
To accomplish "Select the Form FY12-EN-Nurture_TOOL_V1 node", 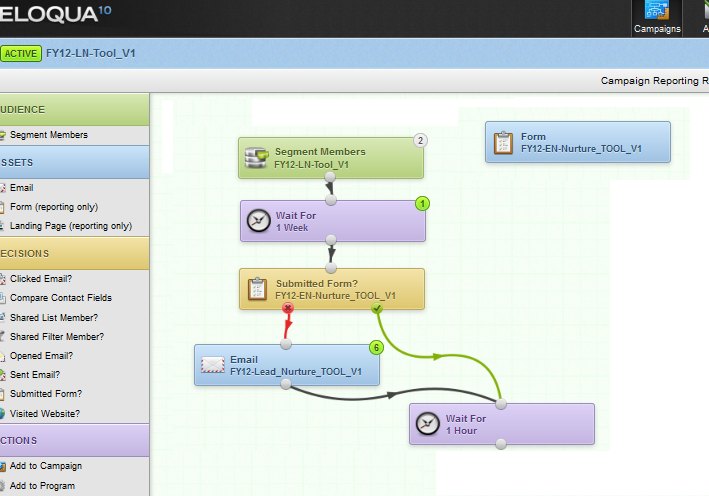I will (578, 142).
